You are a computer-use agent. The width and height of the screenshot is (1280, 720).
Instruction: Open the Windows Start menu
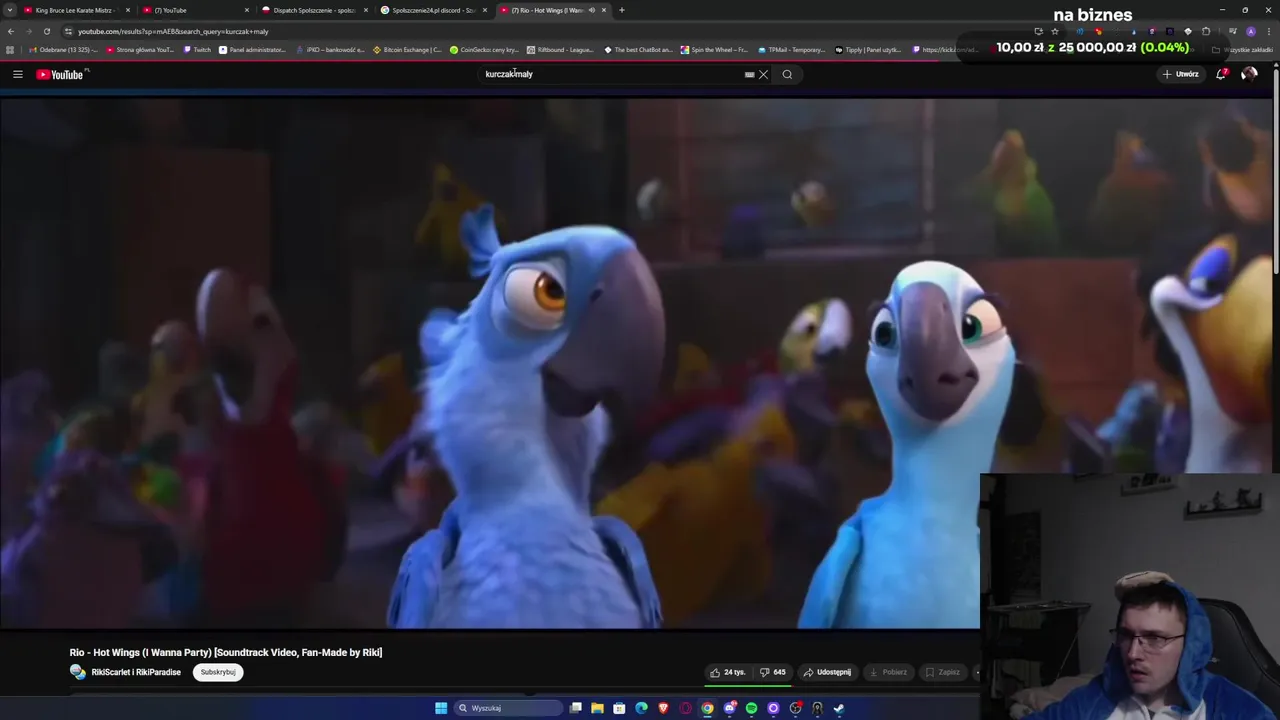coord(441,708)
